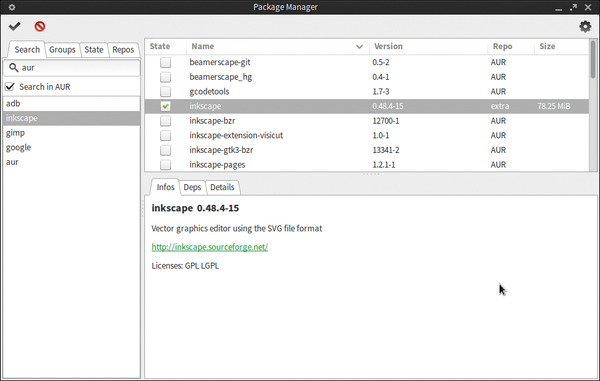The height and width of the screenshot is (381, 600).
Task: Apply pending changes with the checkmark icon
Action: [15, 26]
